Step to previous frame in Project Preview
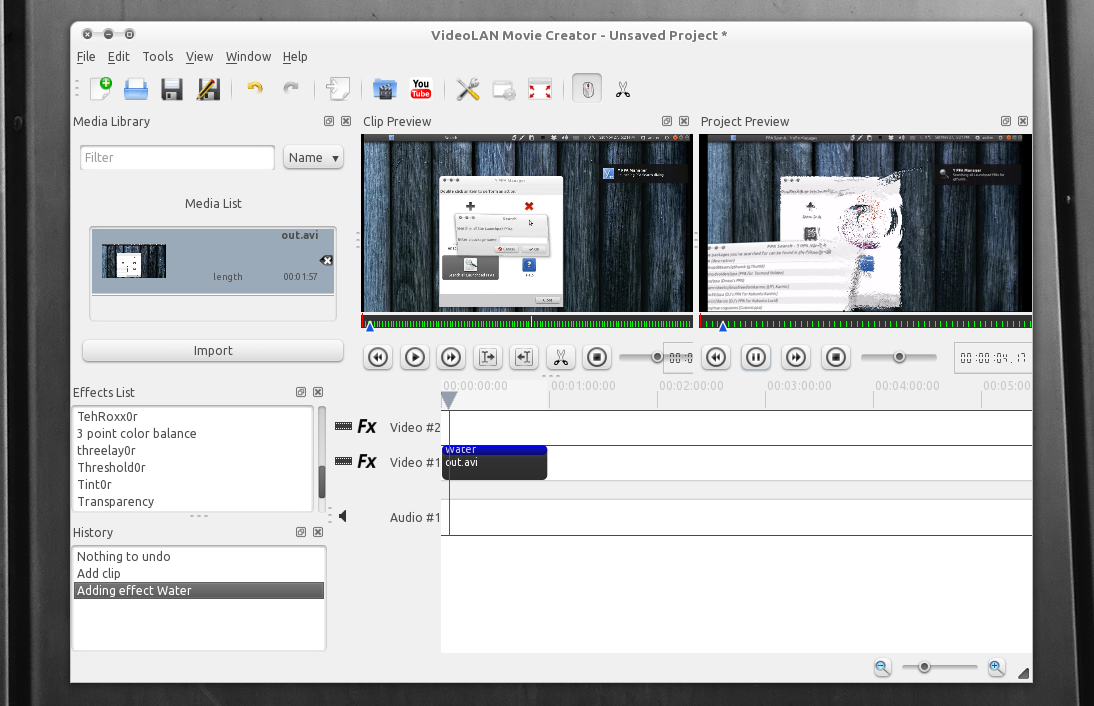The width and height of the screenshot is (1094, 706). [x=716, y=358]
